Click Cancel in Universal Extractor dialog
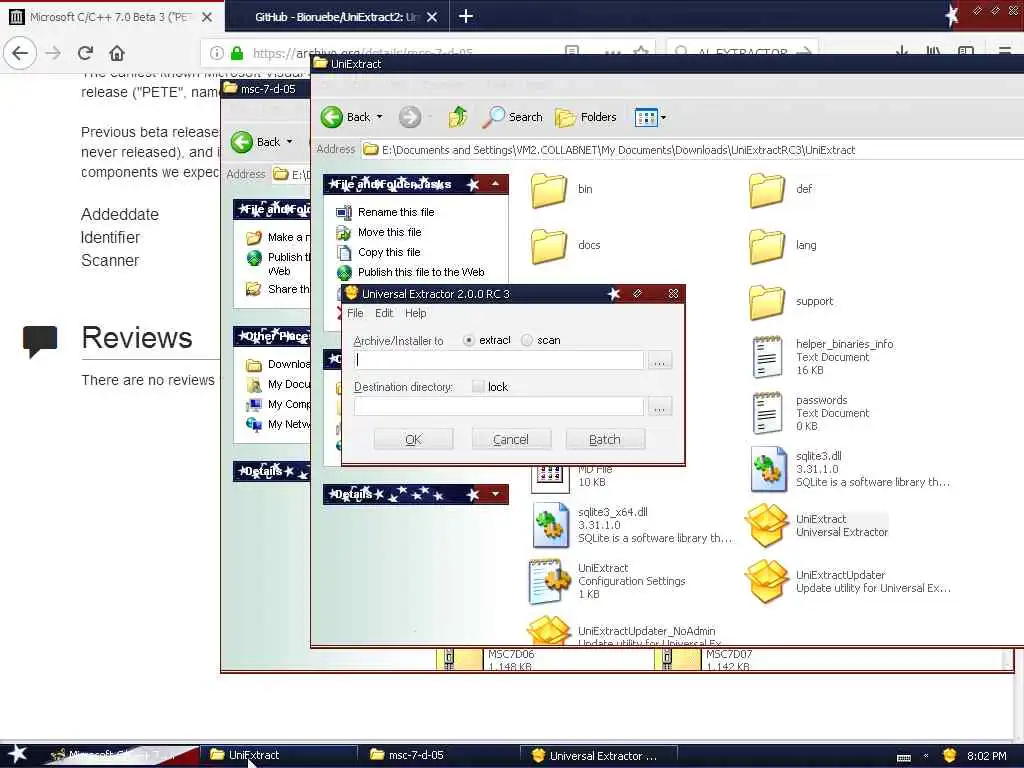Image resolution: width=1024 pixels, height=768 pixels. (511, 440)
